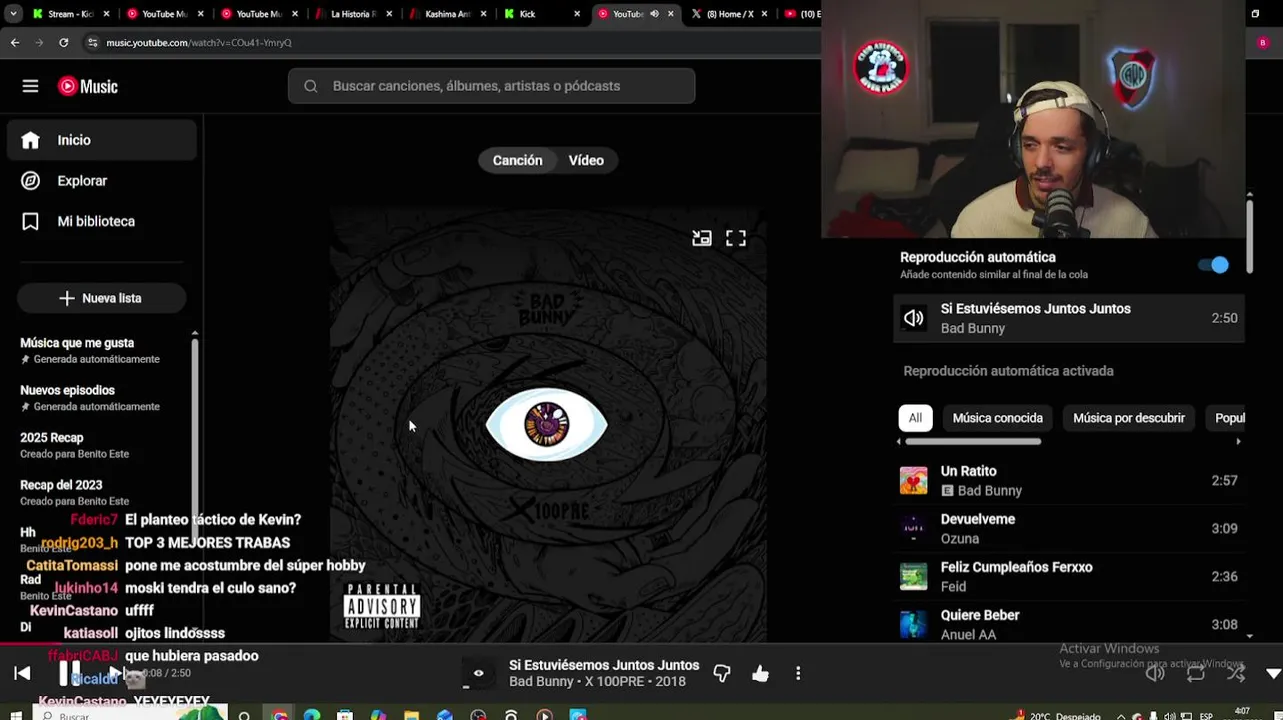Open the Windows Start menu

click(15, 715)
